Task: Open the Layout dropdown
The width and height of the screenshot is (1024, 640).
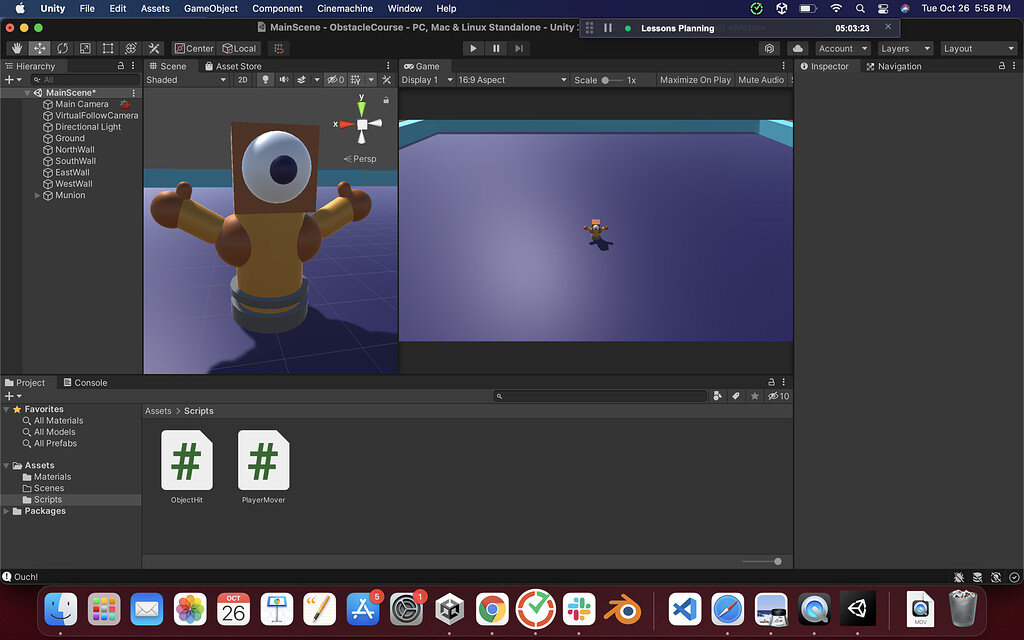Action: click(978, 48)
